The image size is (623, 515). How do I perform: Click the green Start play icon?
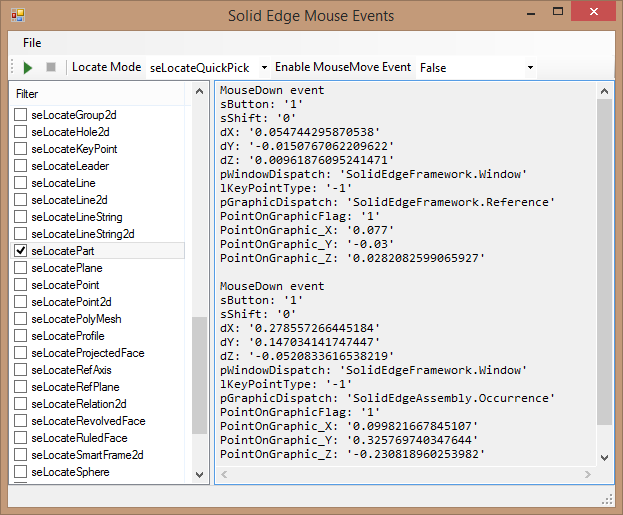click(27, 68)
